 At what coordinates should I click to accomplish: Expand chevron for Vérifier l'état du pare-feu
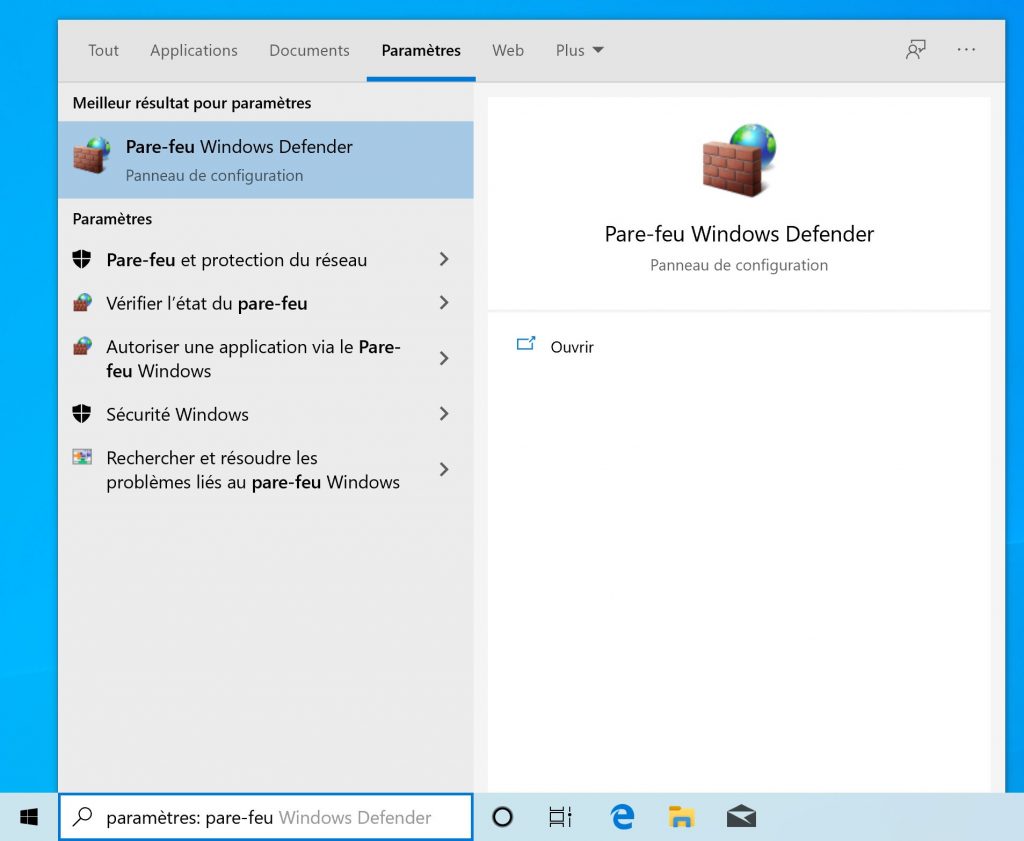point(444,302)
